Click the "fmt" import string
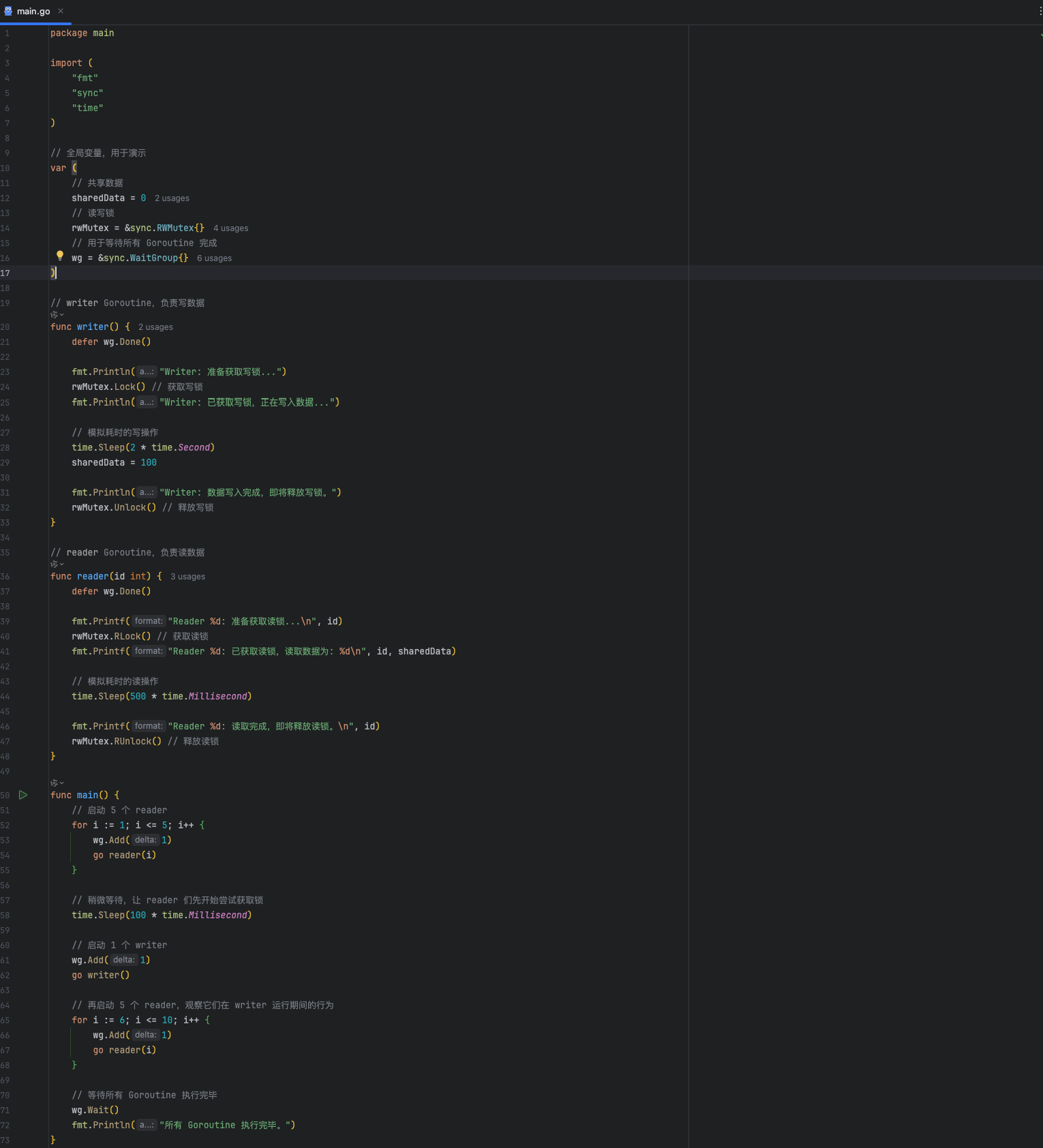 point(85,78)
